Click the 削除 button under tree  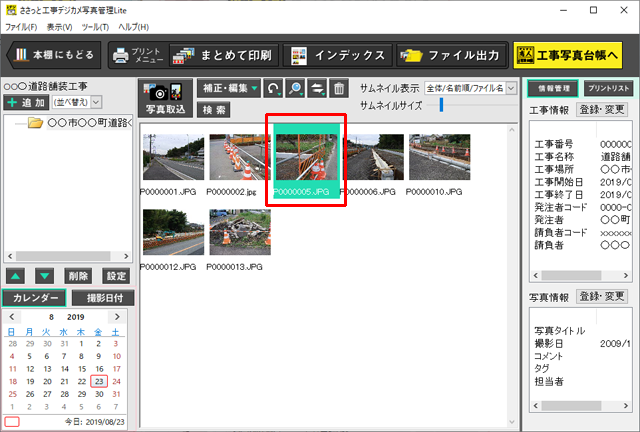(78, 276)
